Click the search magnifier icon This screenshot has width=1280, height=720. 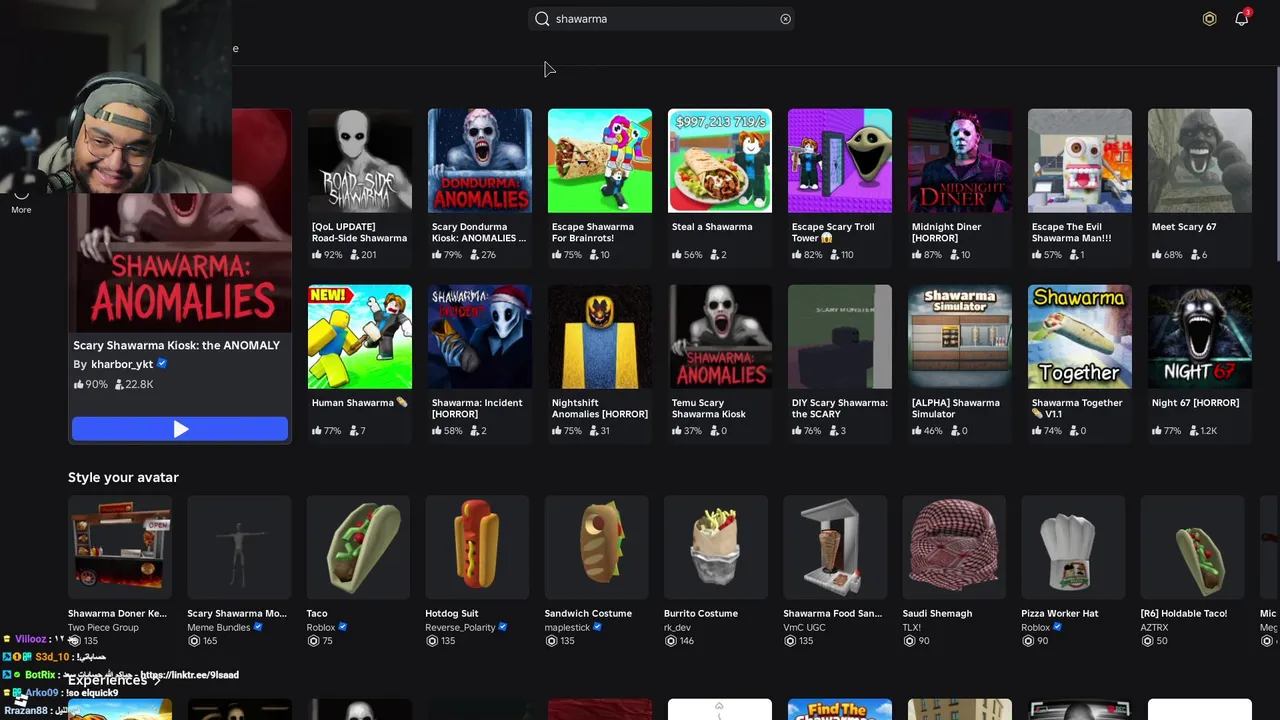[x=542, y=19]
